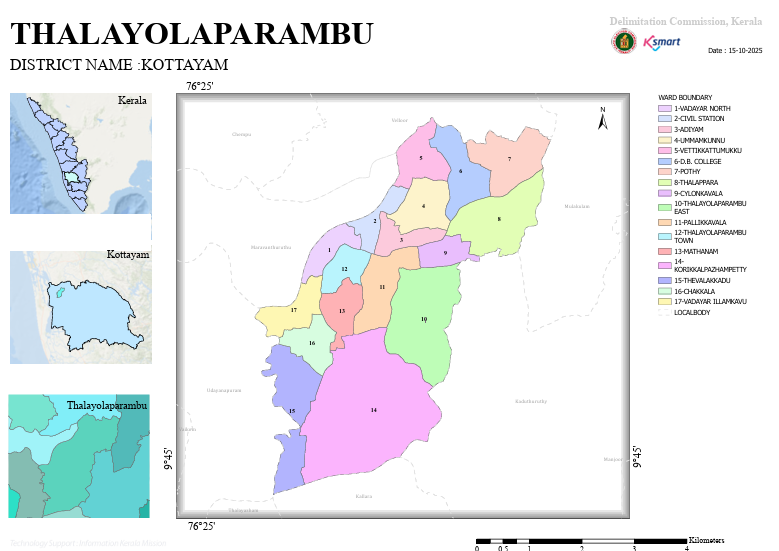Open the Kerala inset map thumbnail
The image size is (779, 551).
(x=80, y=154)
